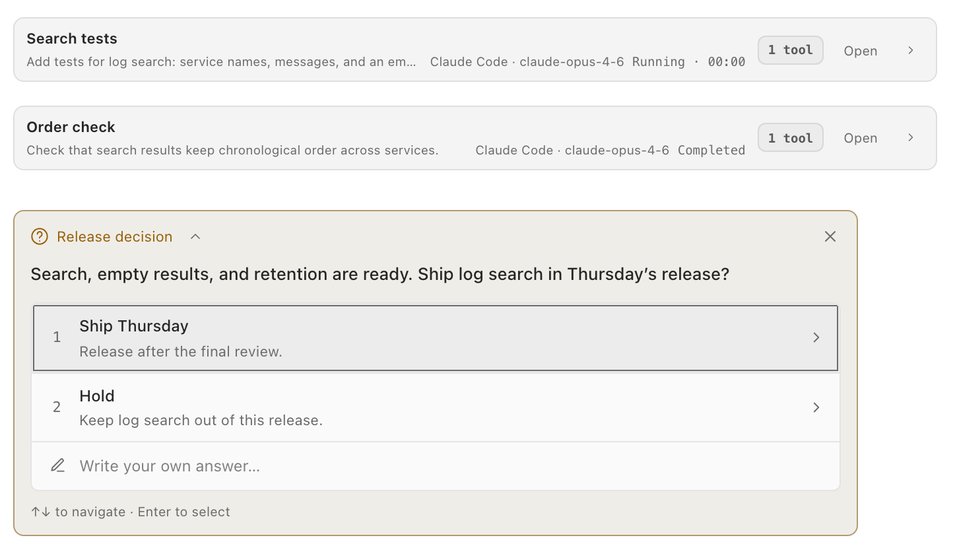Click the number 2 beside Hold
Screen dimensions: 957x548
pos(57,407)
